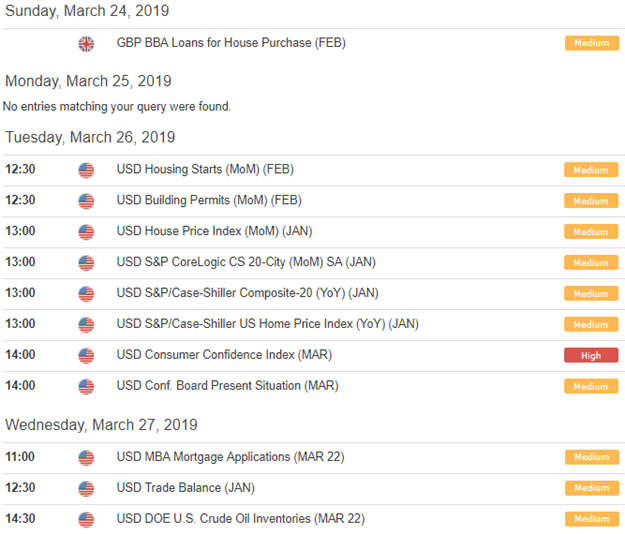Screen dimensions: 625x534
Task: Click US flag next to MBA Mortgage Applications
Action: click(86, 457)
